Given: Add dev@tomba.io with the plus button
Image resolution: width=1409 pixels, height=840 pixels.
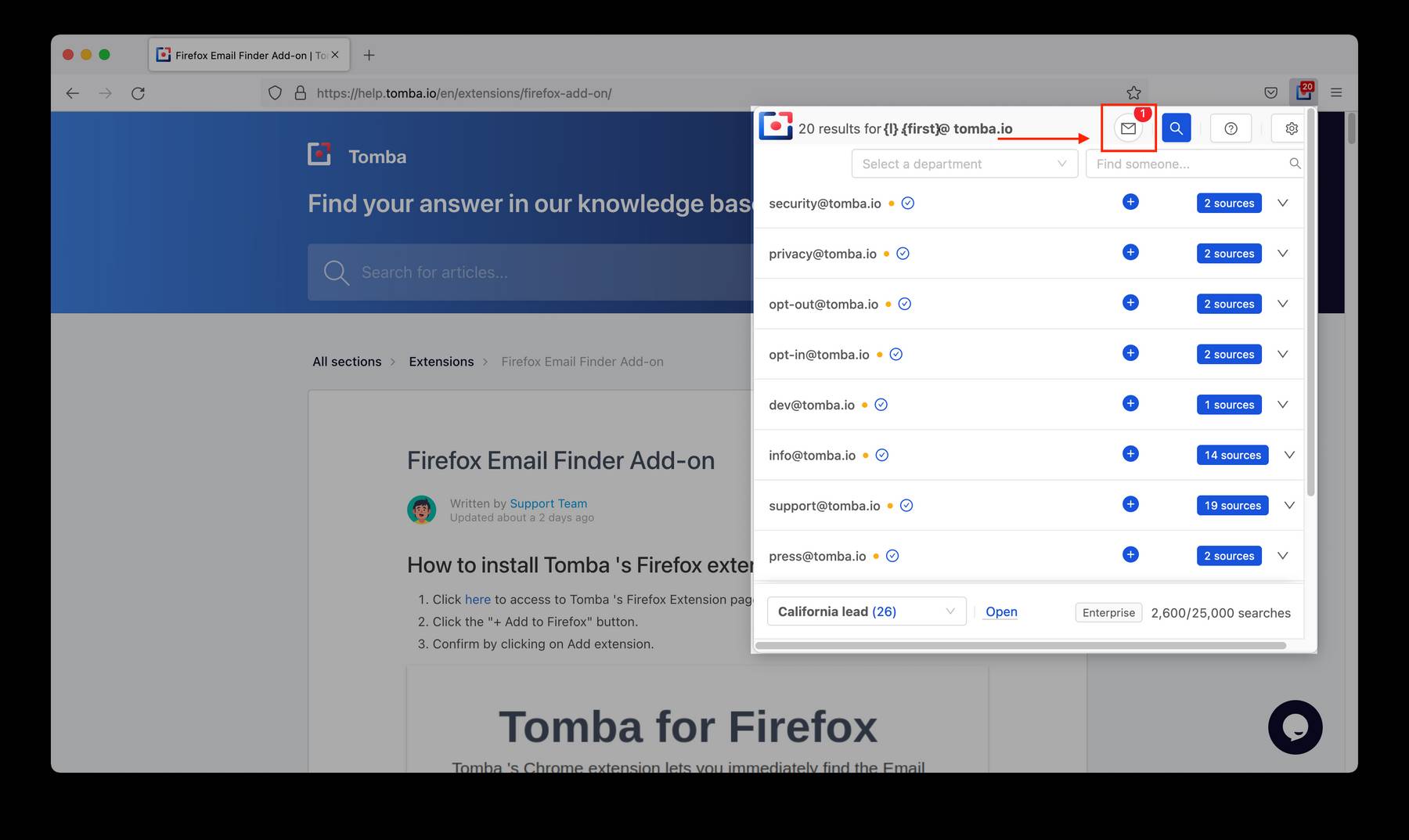Looking at the screenshot, I should tap(1130, 403).
